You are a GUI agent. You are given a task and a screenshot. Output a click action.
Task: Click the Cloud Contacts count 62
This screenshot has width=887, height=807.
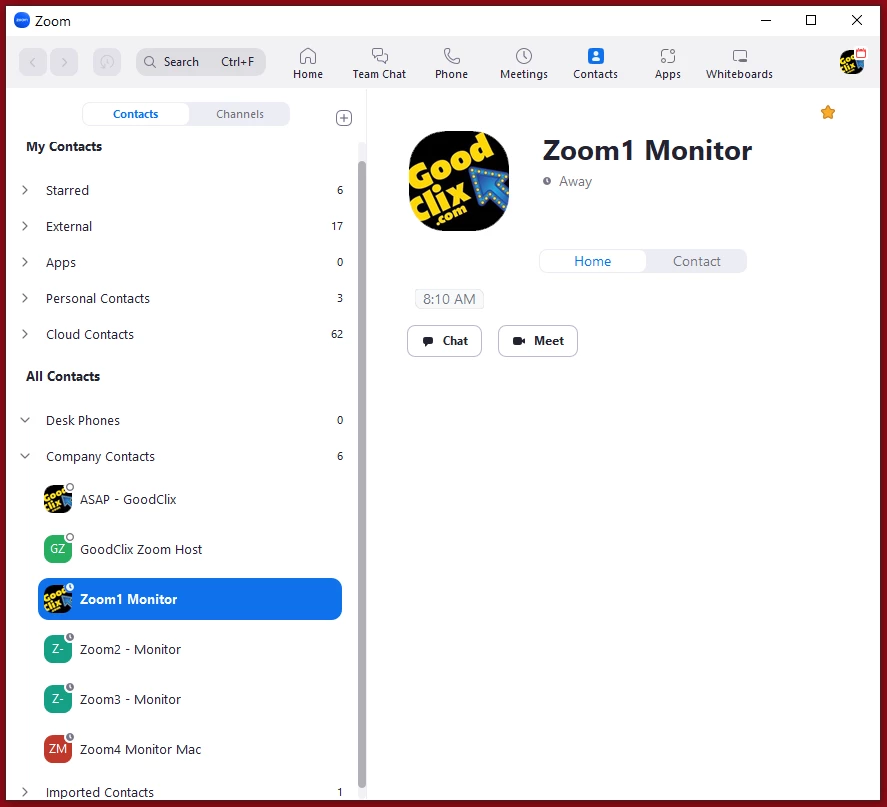[x=337, y=334]
